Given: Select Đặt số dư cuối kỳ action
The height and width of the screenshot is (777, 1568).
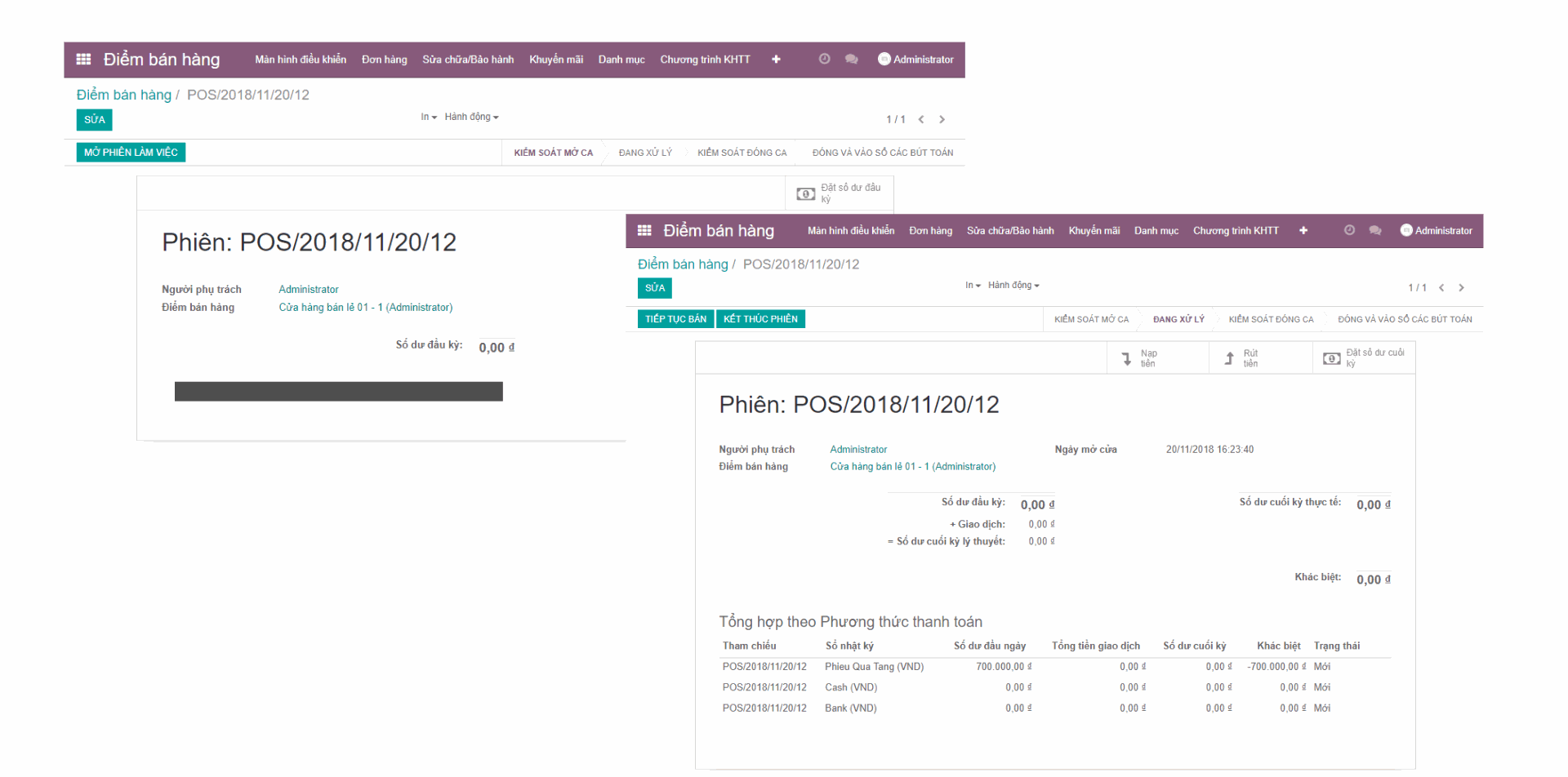Looking at the screenshot, I should (x=1362, y=357).
